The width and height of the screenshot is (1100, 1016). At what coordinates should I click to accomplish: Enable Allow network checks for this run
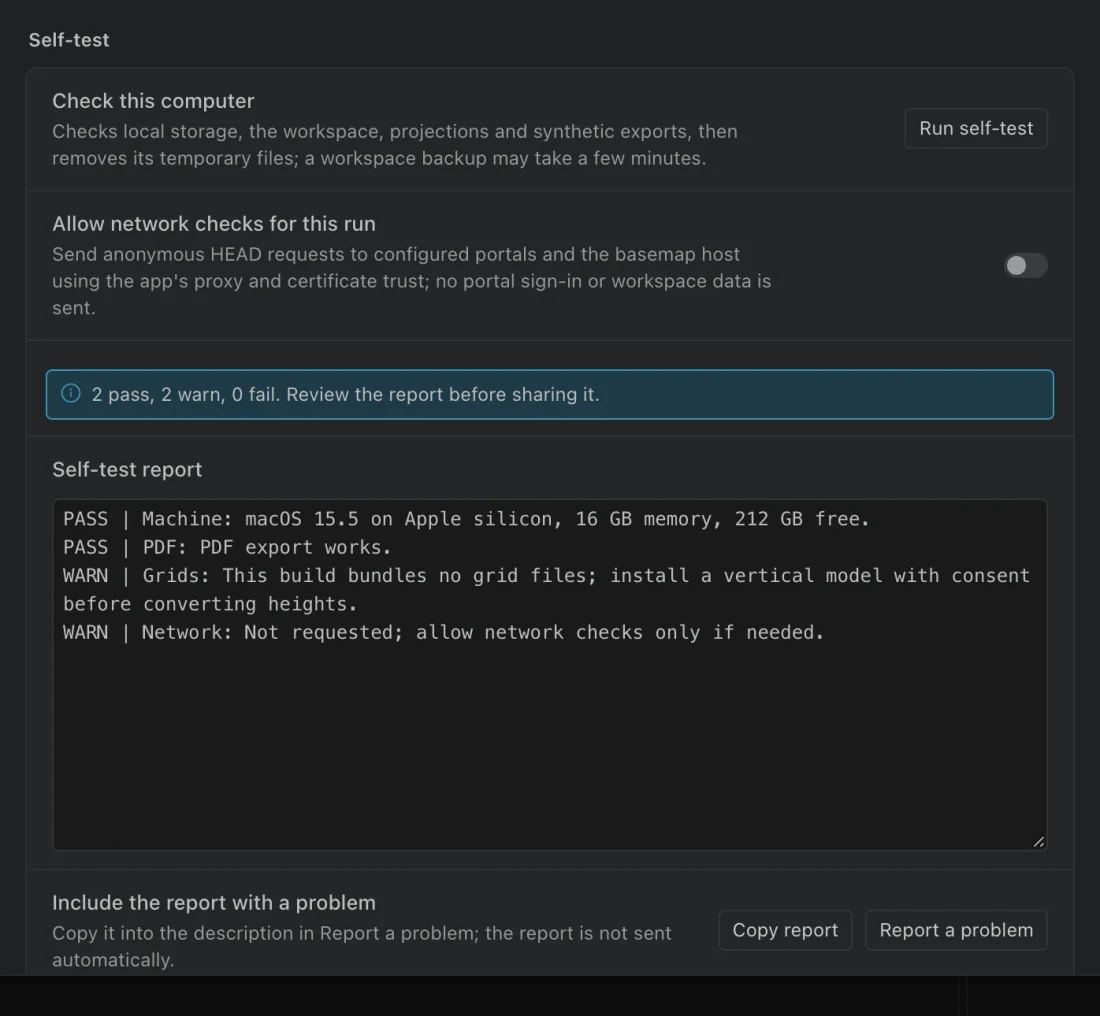pyautogui.click(x=1025, y=265)
